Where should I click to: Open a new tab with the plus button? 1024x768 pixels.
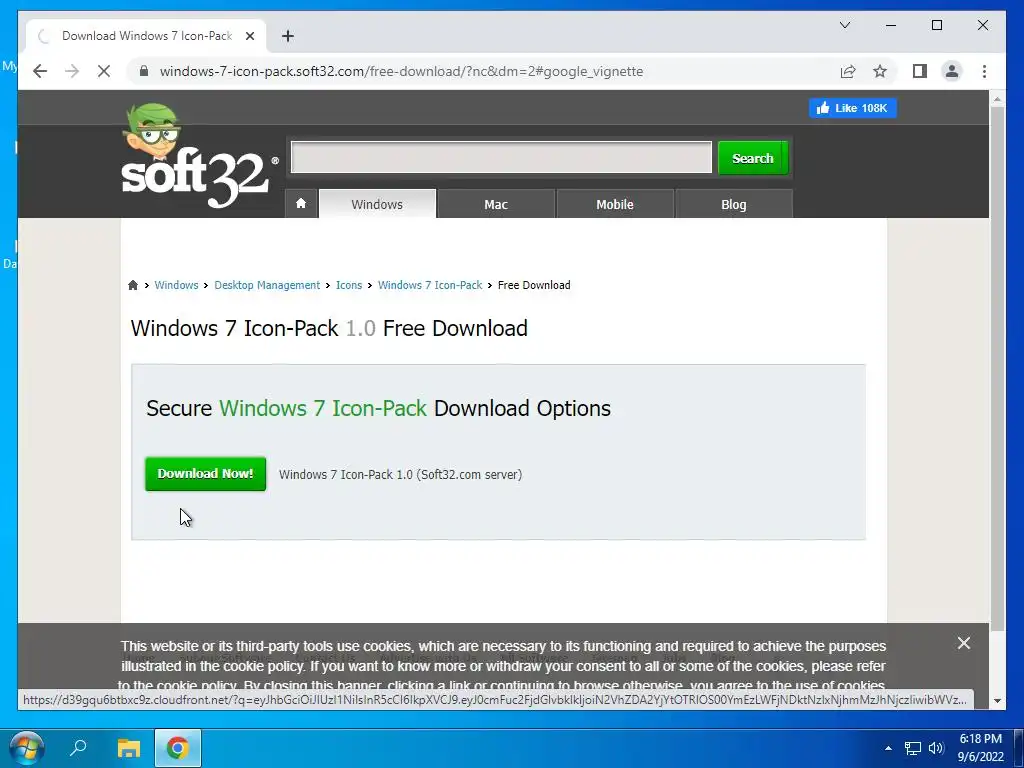click(288, 36)
